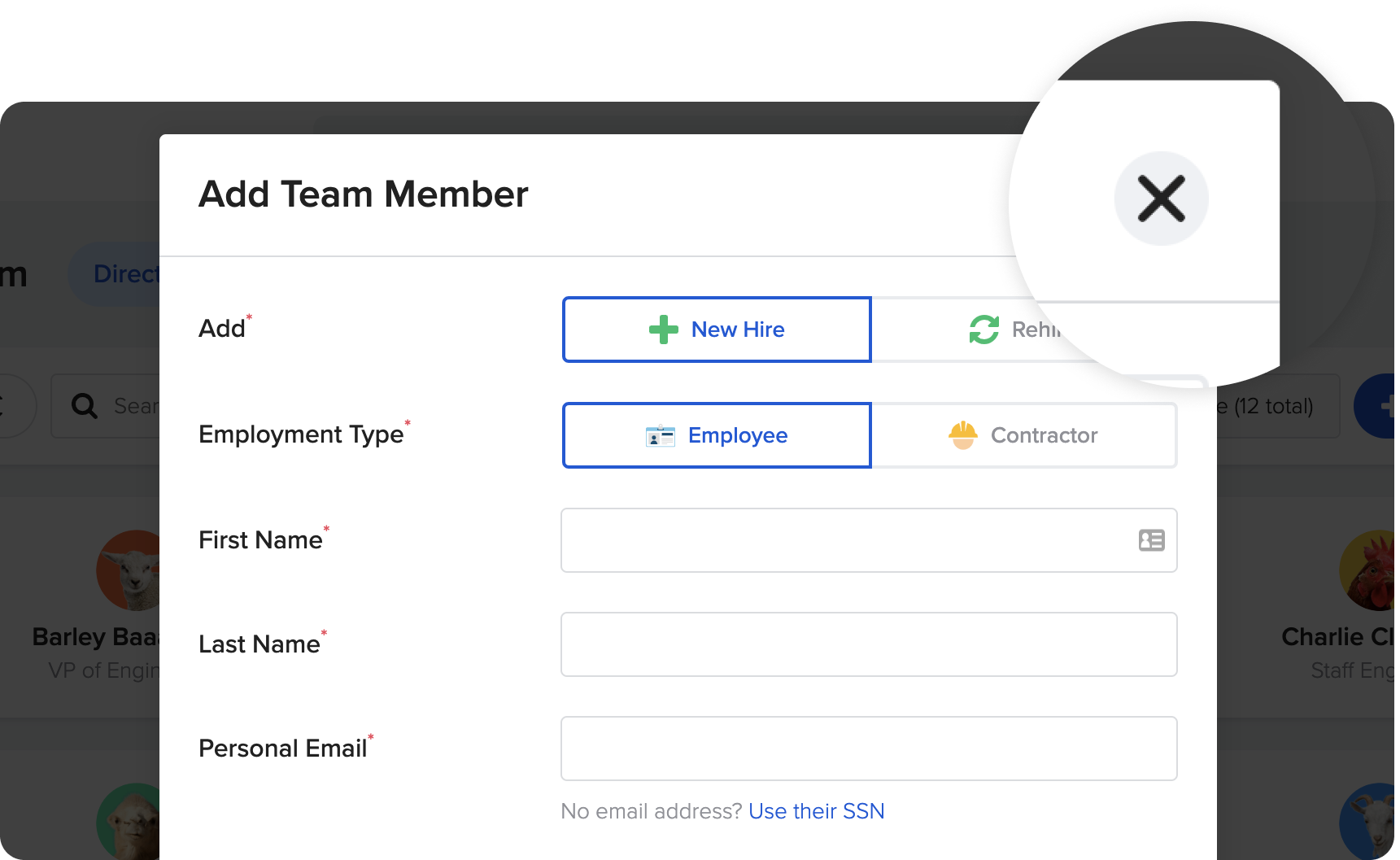Click into the Personal Email field

(x=869, y=749)
